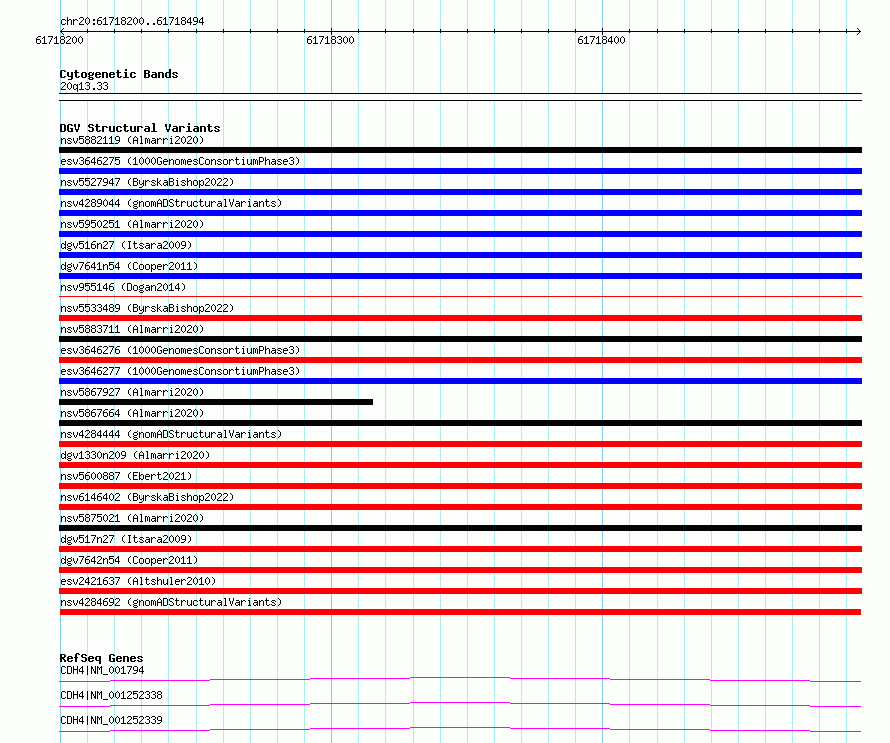Screen dimensions: 890x743
Task: Click nsv6146402 (ByrskaBishop2022) label
Action: pos(147,497)
